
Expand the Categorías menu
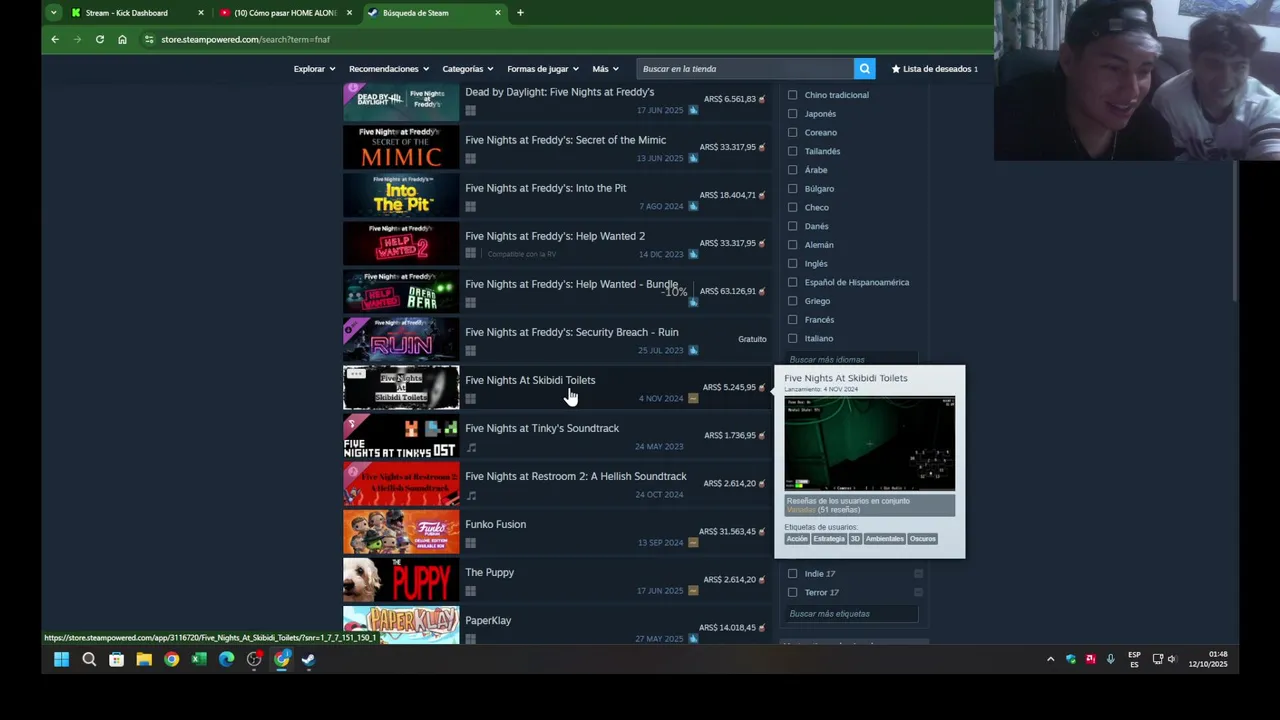pyautogui.click(x=467, y=69)
